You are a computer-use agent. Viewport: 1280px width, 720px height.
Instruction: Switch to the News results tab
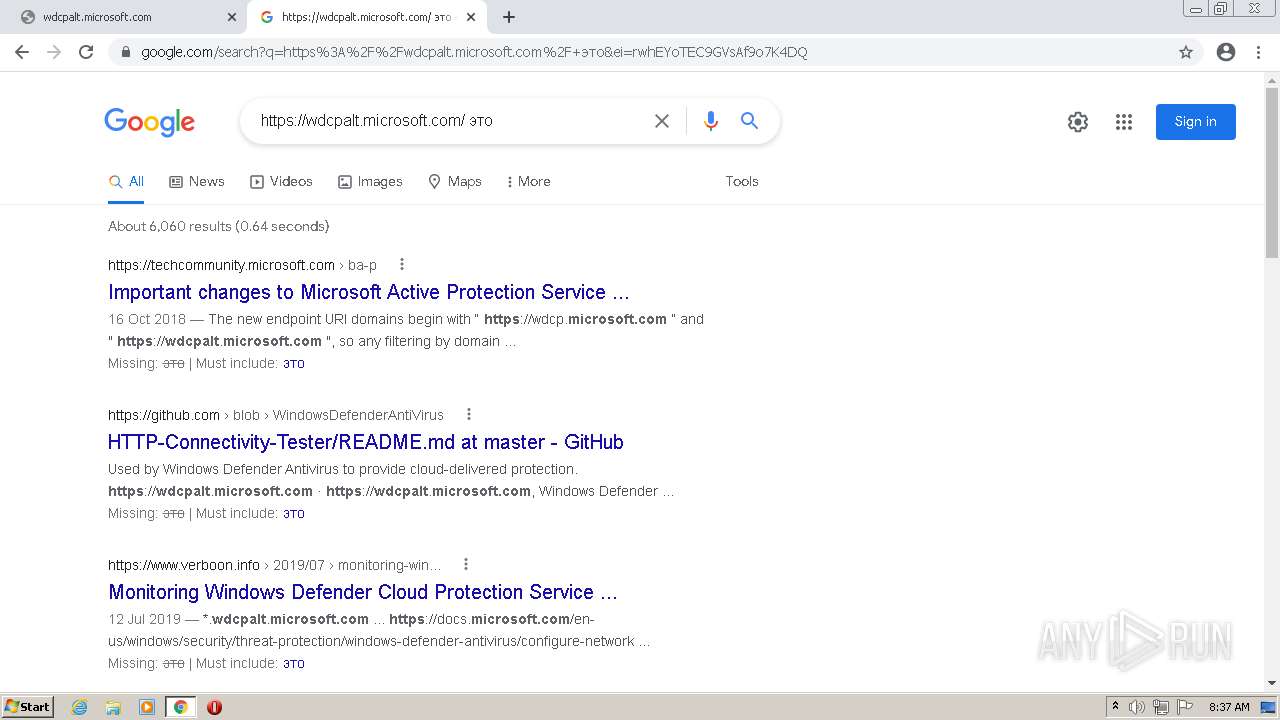pos(197,182)
